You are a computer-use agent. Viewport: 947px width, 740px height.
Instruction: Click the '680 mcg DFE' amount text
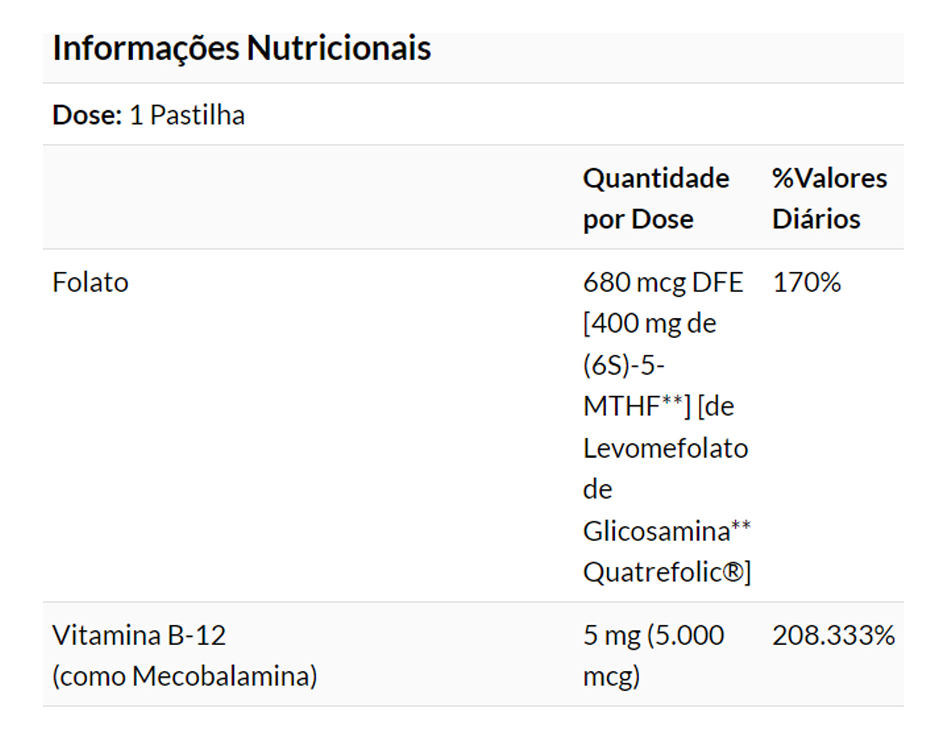pyautogui.click(x=663, y=282)
